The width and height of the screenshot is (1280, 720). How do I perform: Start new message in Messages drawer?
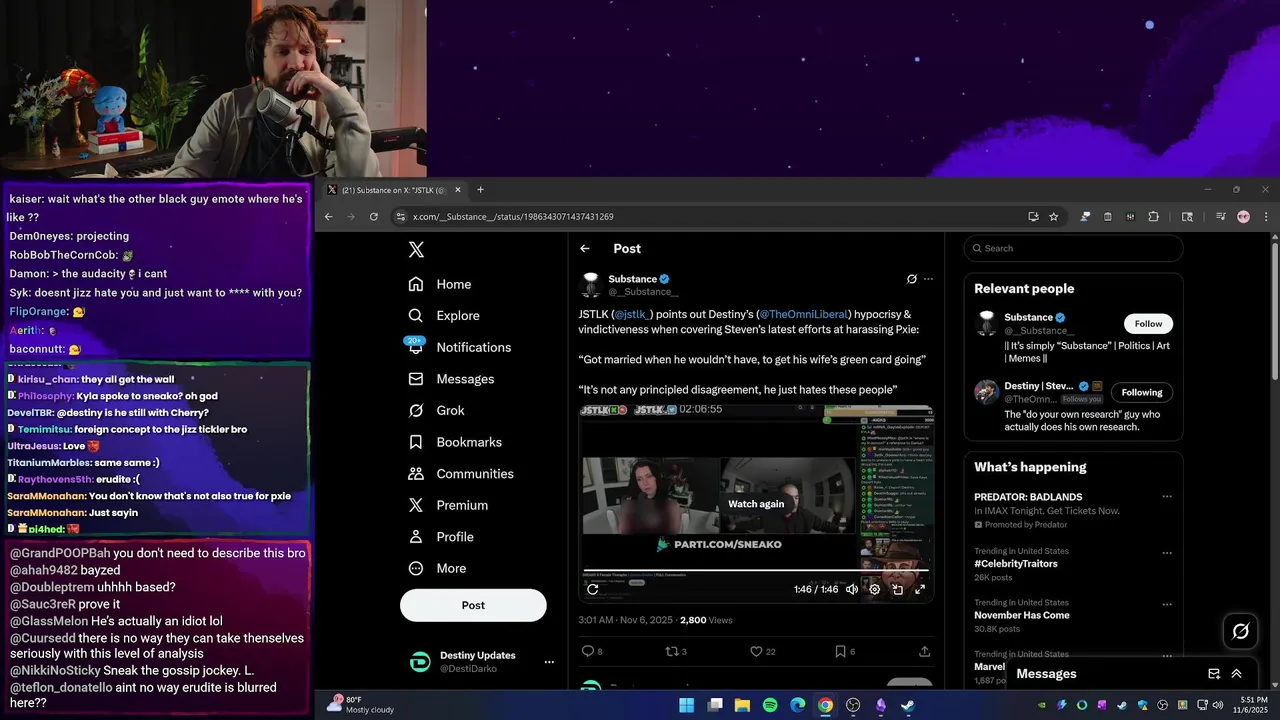pos(1213,674)
